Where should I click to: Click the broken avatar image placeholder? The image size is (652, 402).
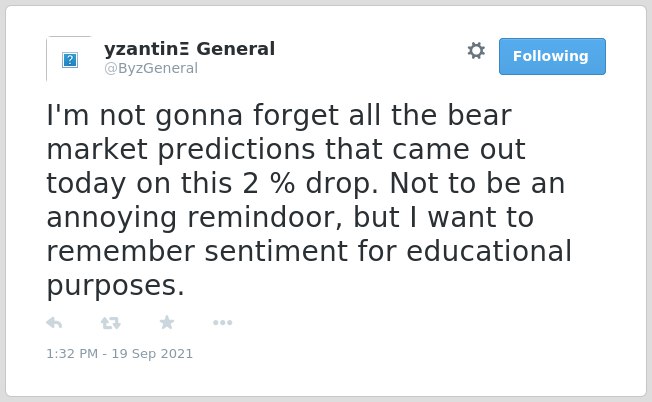pyautogui.click(x=69, y=59)
